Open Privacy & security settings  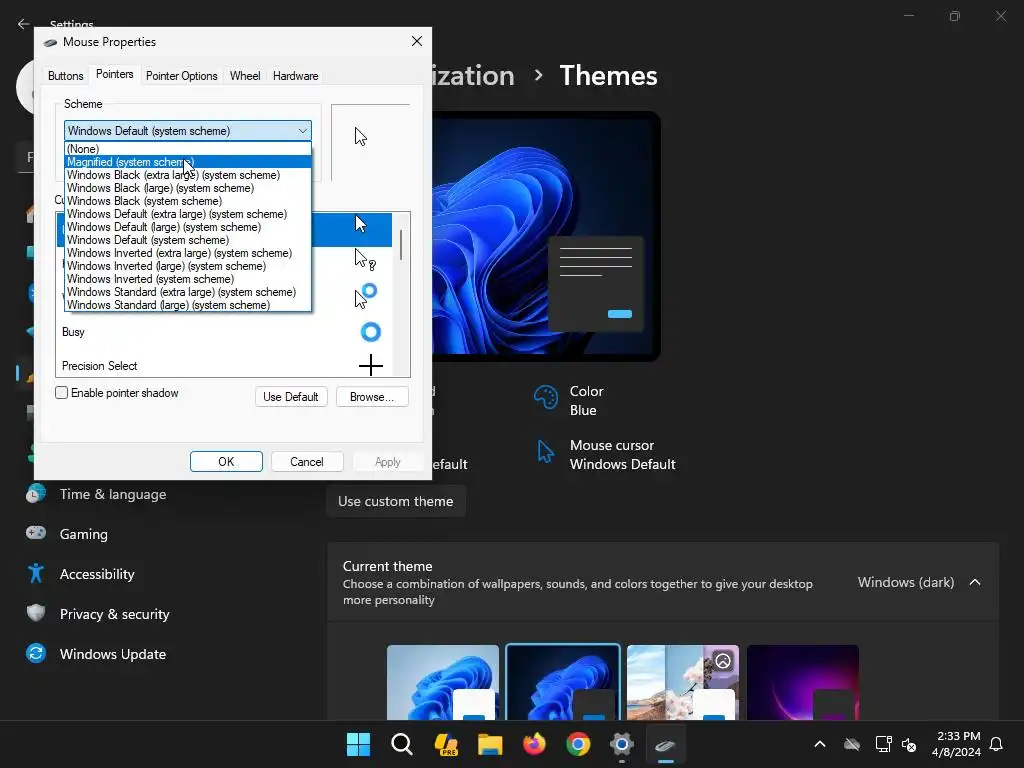98,614
